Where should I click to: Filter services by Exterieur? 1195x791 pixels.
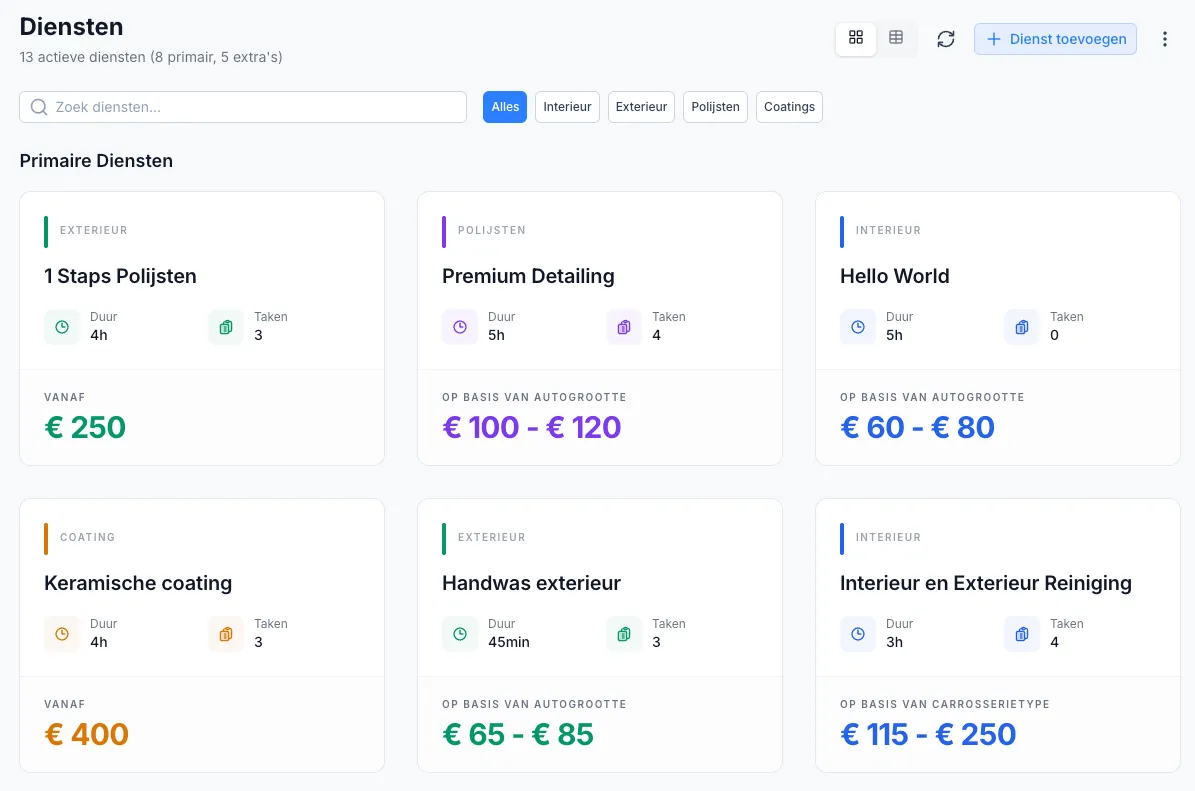click(x=641, y=107)
